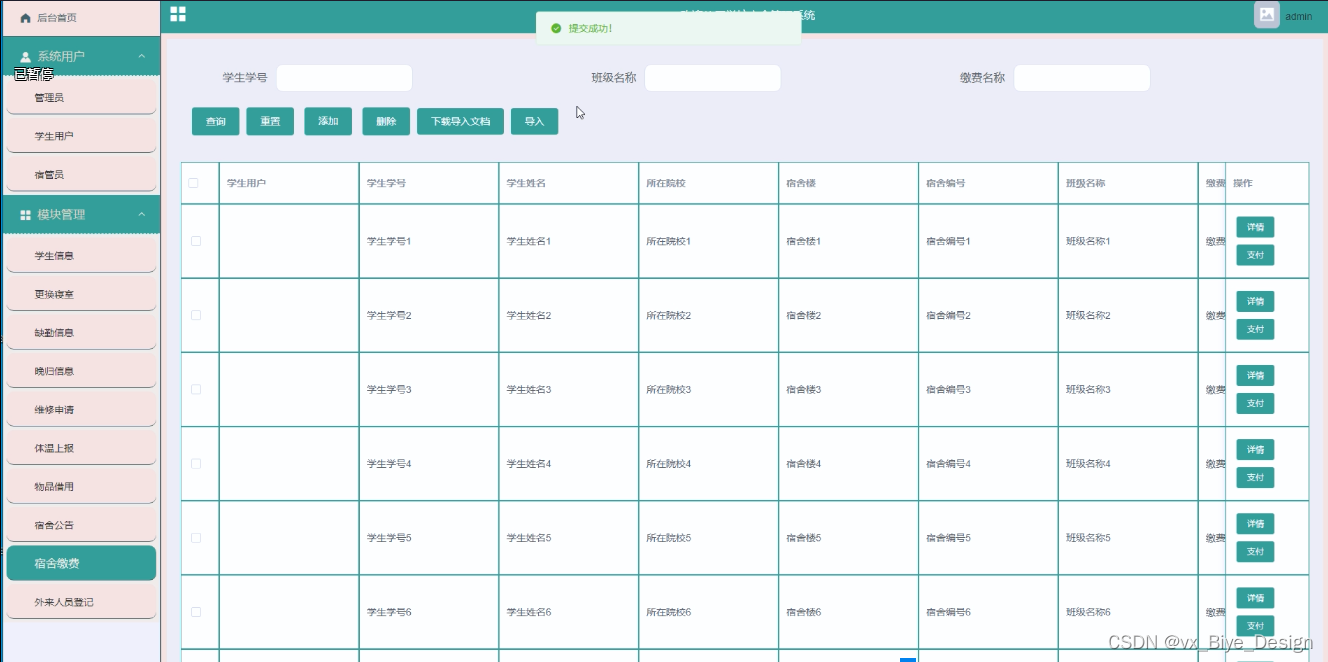Screen dimensions: 1328x662
Task: Open the 宿管员 sidebar item
Action: coord(81,174)
